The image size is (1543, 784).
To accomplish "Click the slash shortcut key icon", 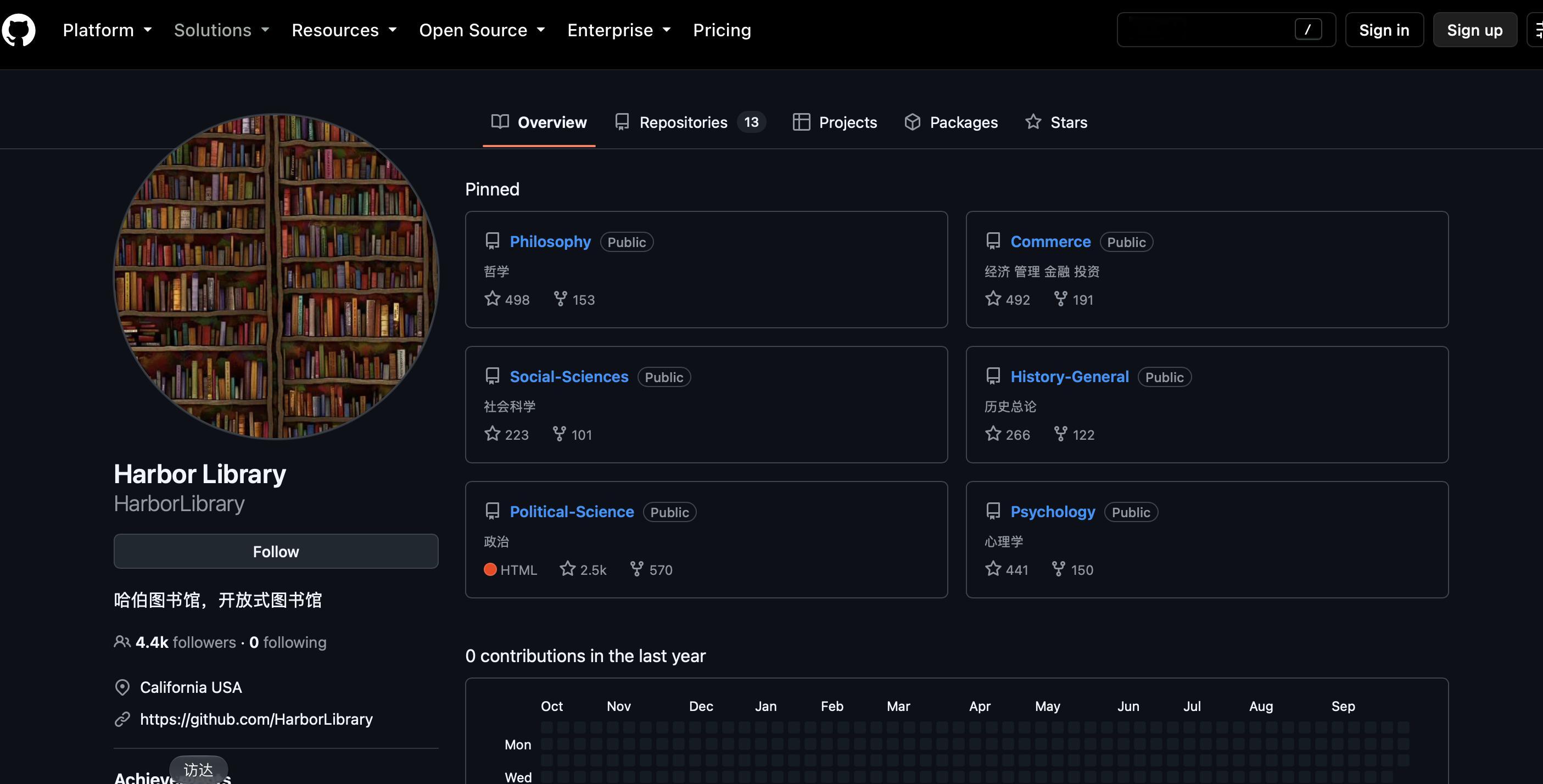I will pos(1308,29).
